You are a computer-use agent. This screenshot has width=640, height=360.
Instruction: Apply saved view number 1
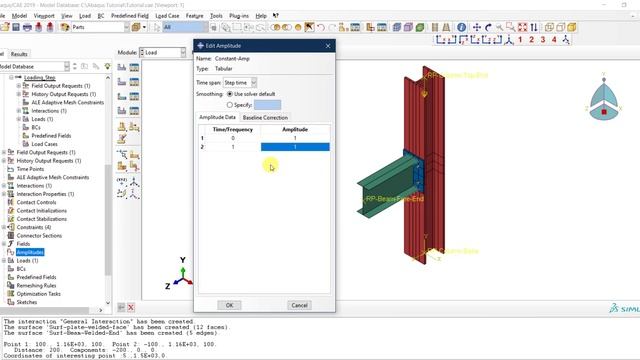coord(520,40)
